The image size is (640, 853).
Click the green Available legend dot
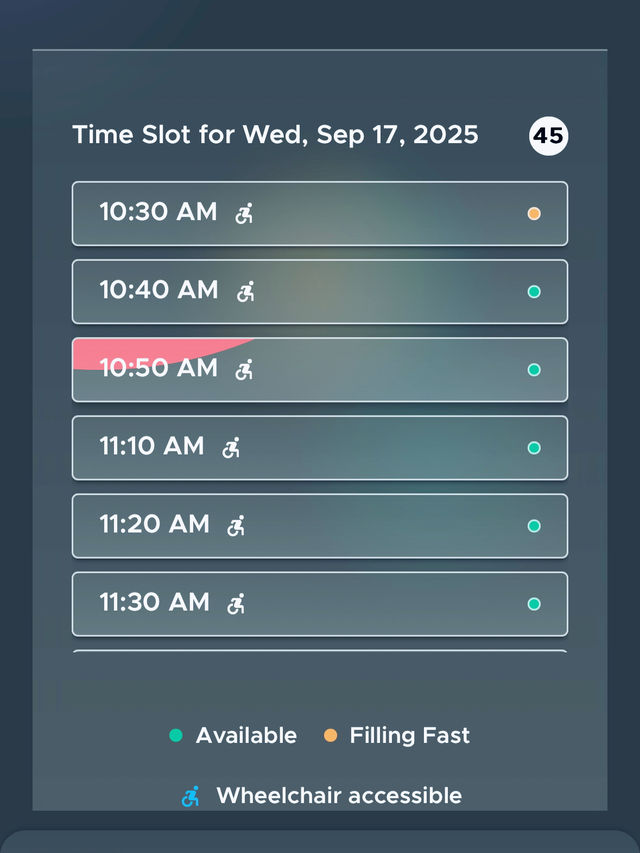[x=177, y=735]
